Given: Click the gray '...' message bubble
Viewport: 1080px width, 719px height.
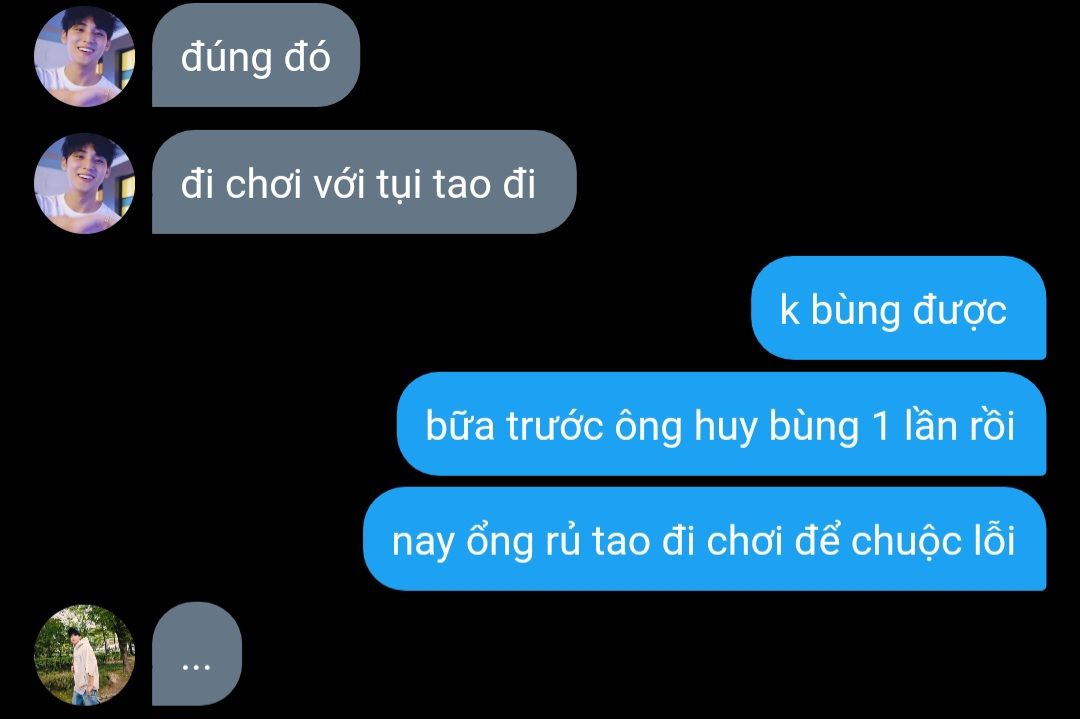Looking at the screenshot, I should (x=196, y=654).
